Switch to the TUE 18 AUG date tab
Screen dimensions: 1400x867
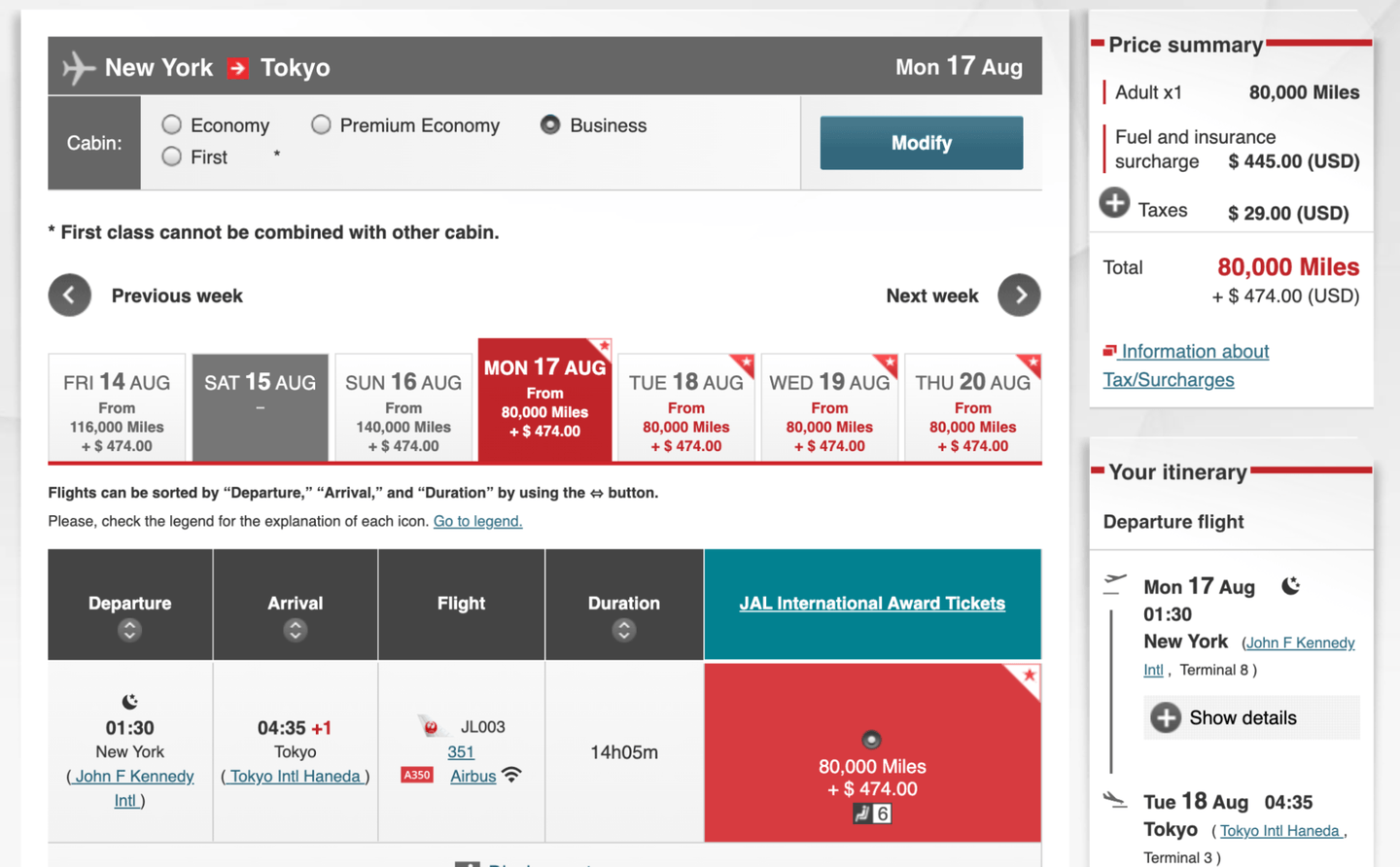click(686, 406)
